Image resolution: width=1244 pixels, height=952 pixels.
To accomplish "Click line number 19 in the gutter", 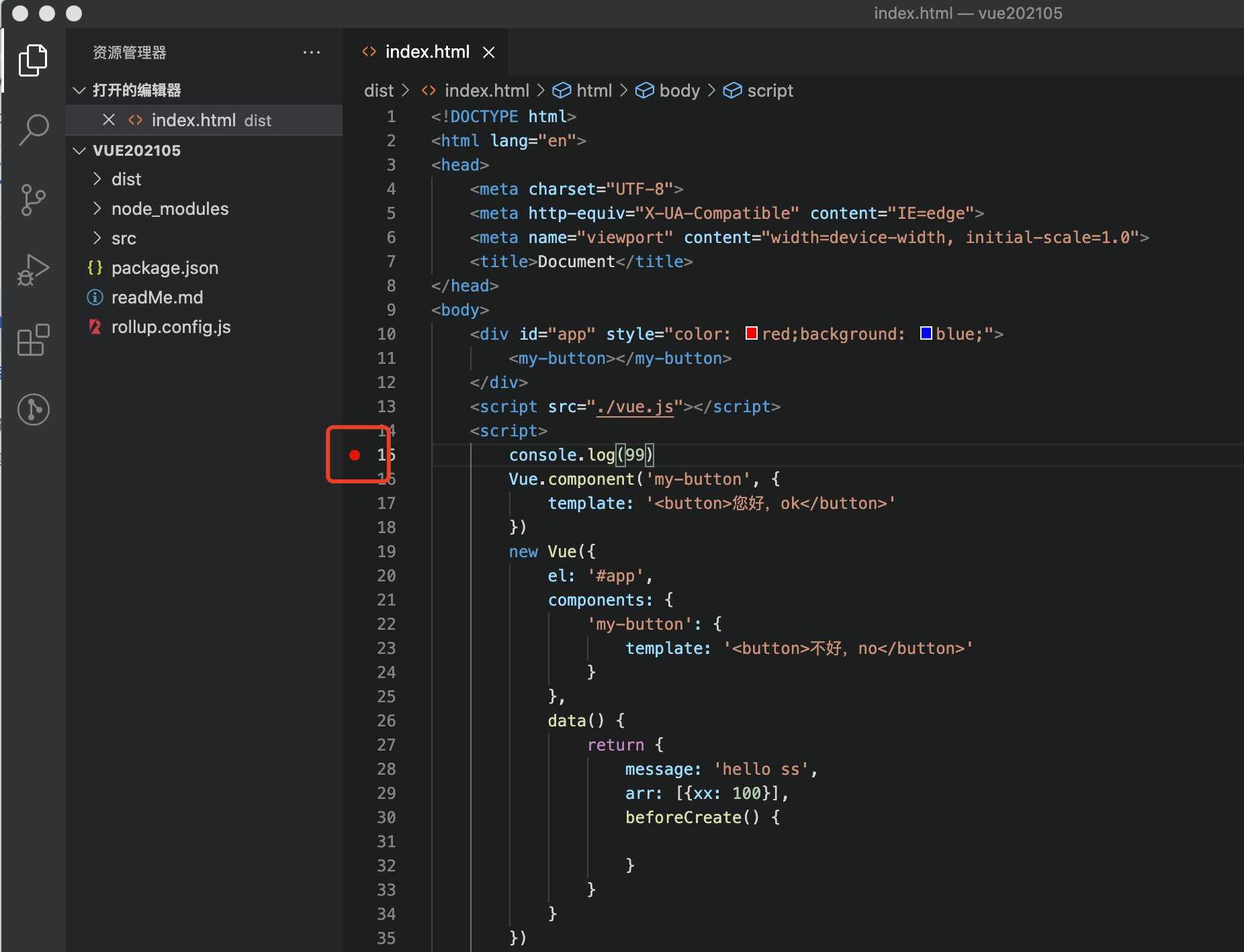I will click(x=386, y=552).
